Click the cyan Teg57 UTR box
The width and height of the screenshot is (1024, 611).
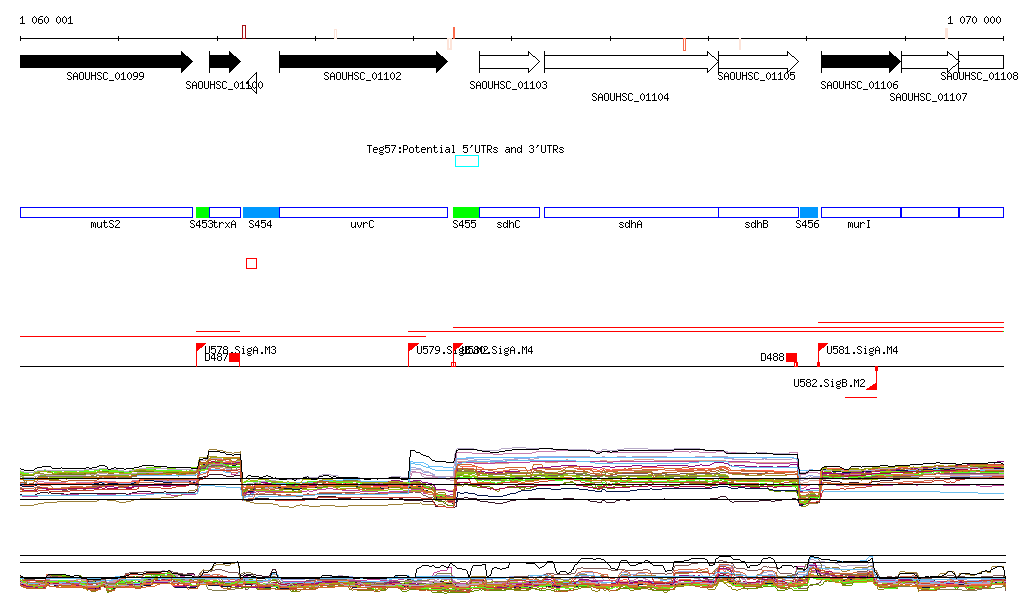pyautogui.click(x=467, y=161)
